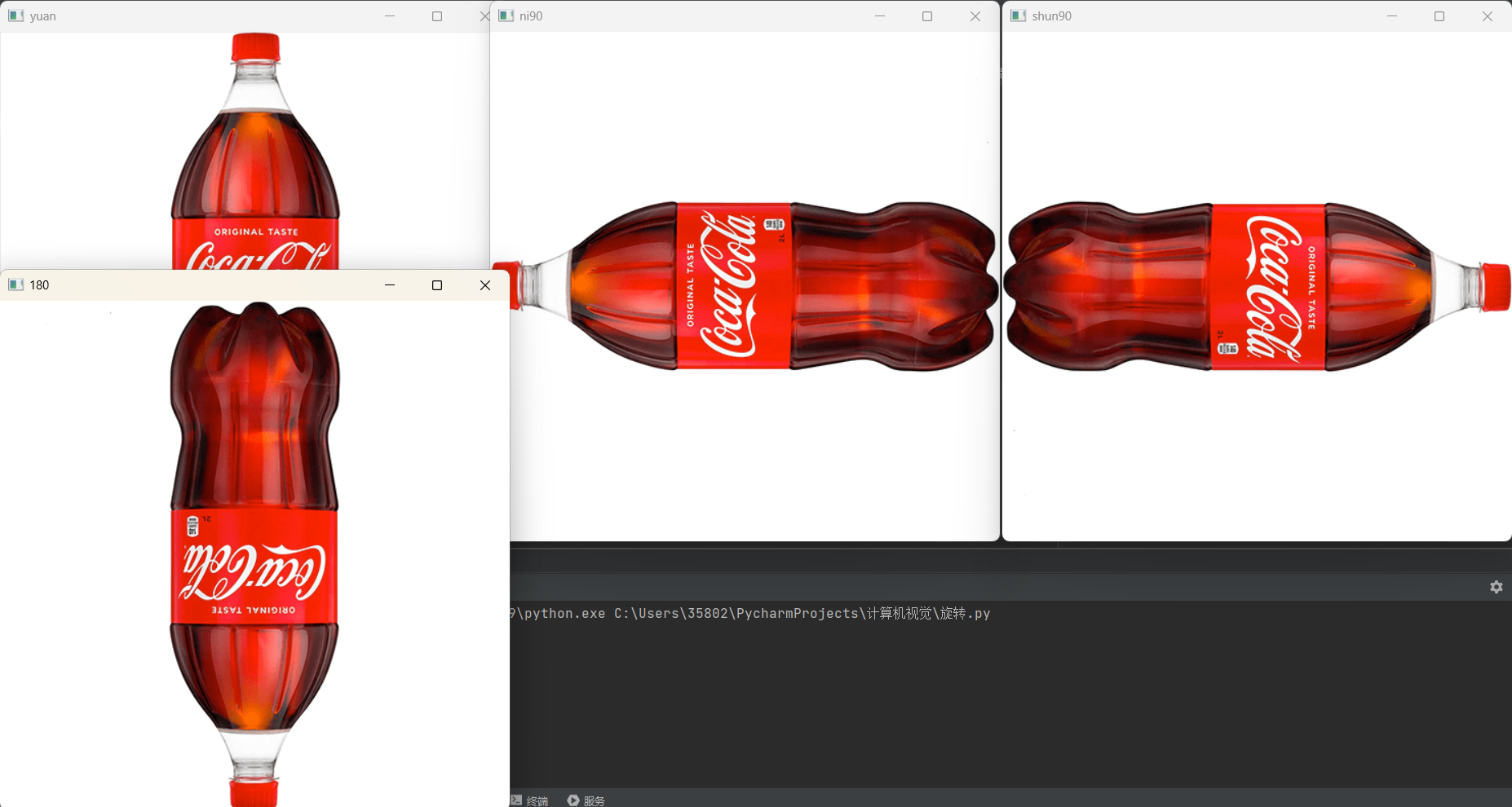Minimize the 180 window
This screenshot has height=807, width=1512.
point(390,285)
